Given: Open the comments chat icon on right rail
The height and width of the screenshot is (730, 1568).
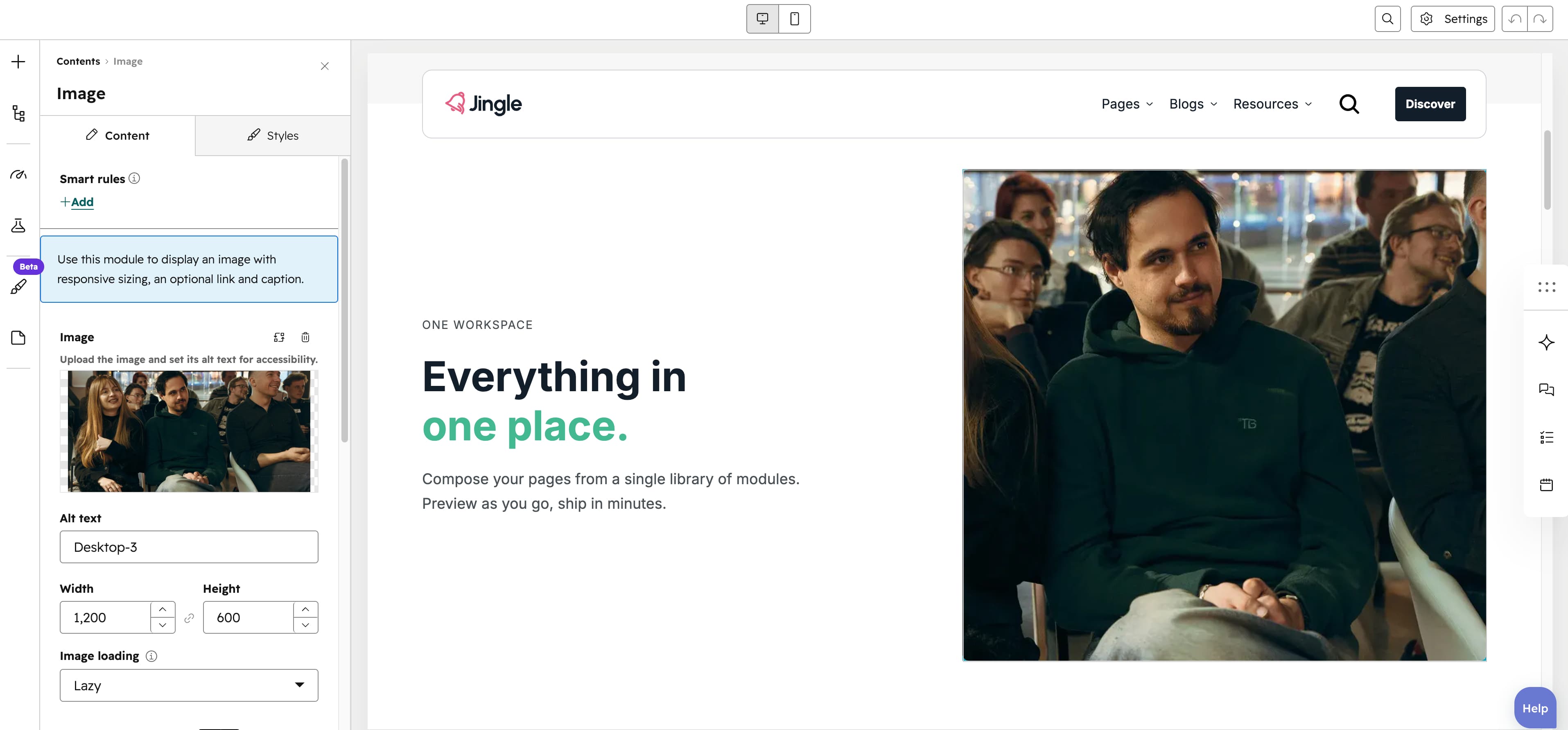Looking at the screenshot, I should pyautogui.click(x=1546, y=390).
